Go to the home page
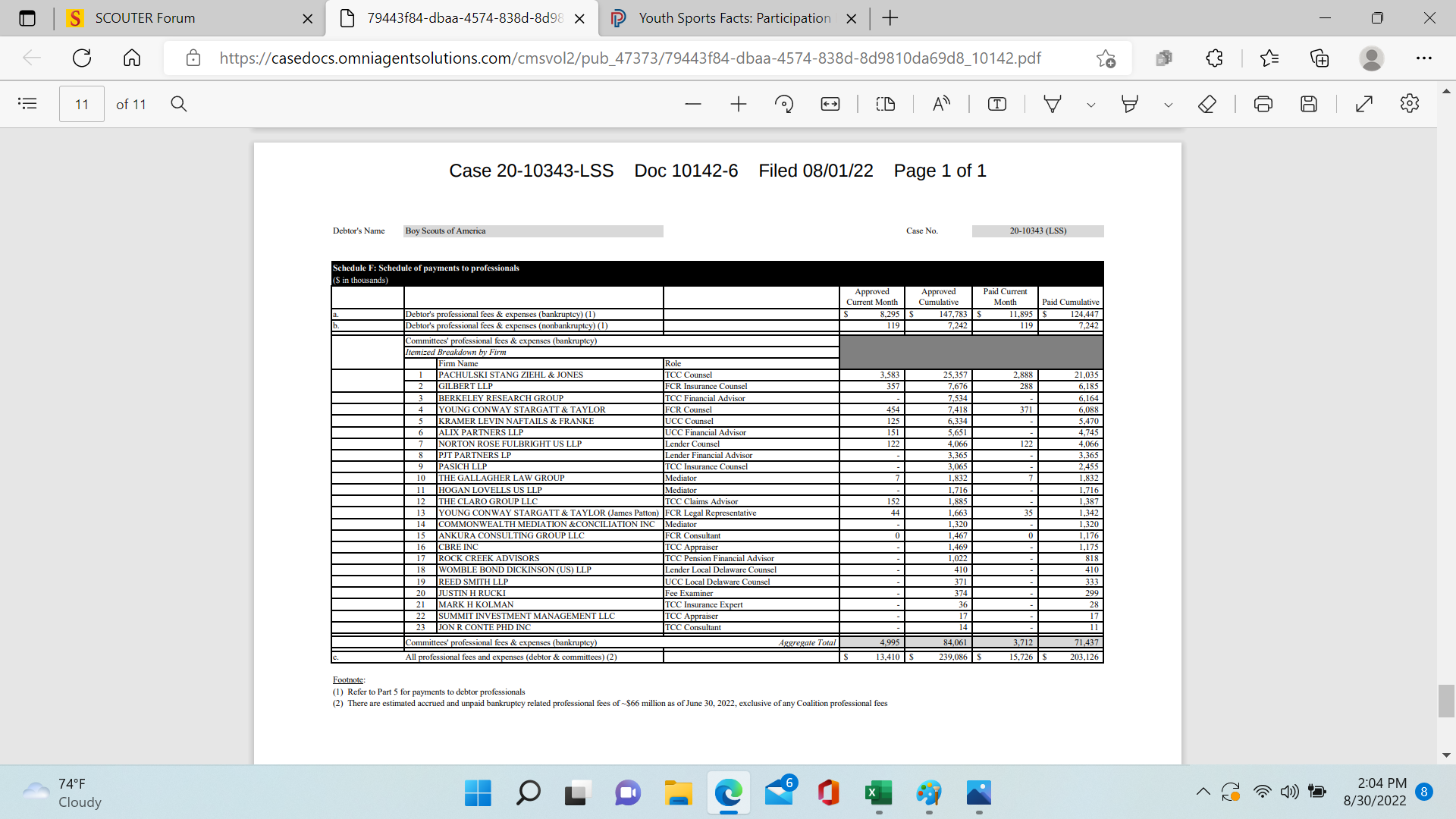The image size is (1456, 819). click(132, 58)
